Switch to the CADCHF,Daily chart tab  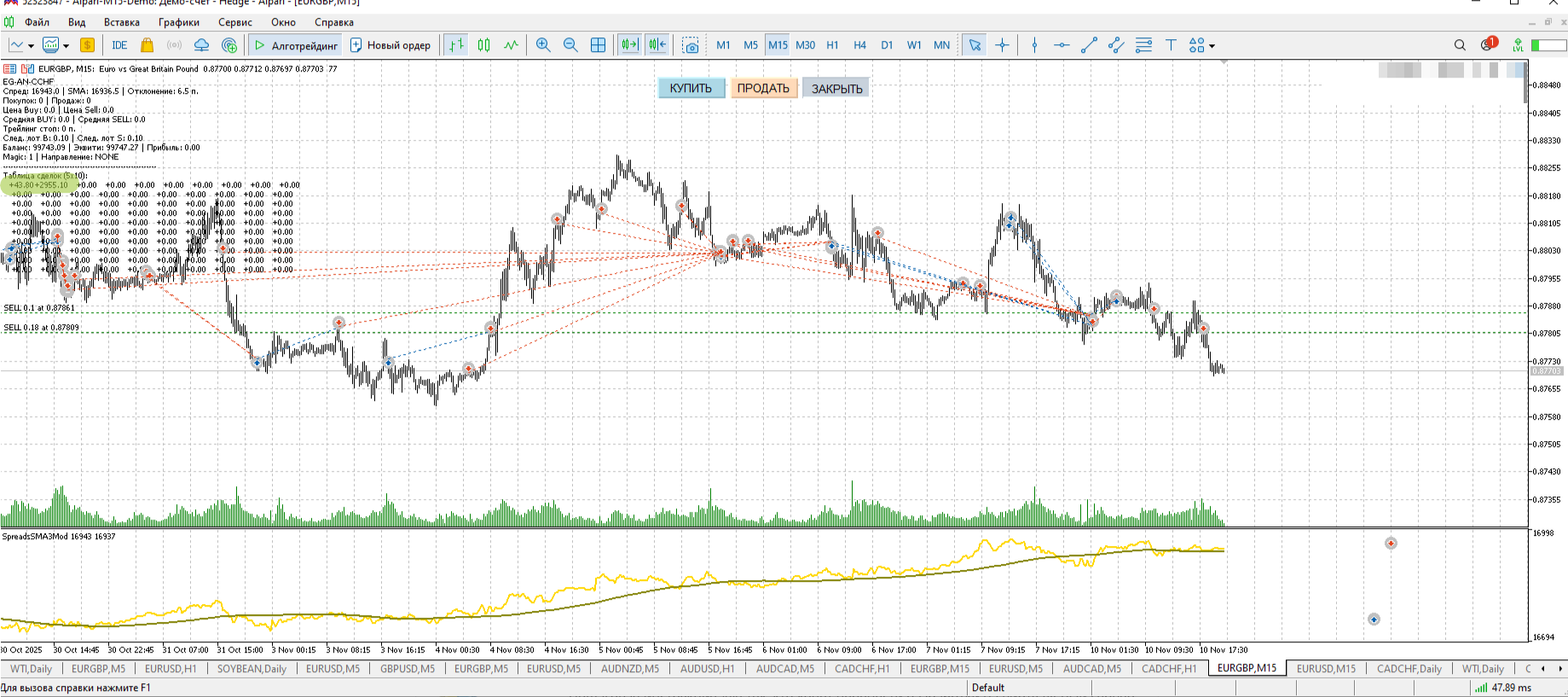(x=1409, y=669)
